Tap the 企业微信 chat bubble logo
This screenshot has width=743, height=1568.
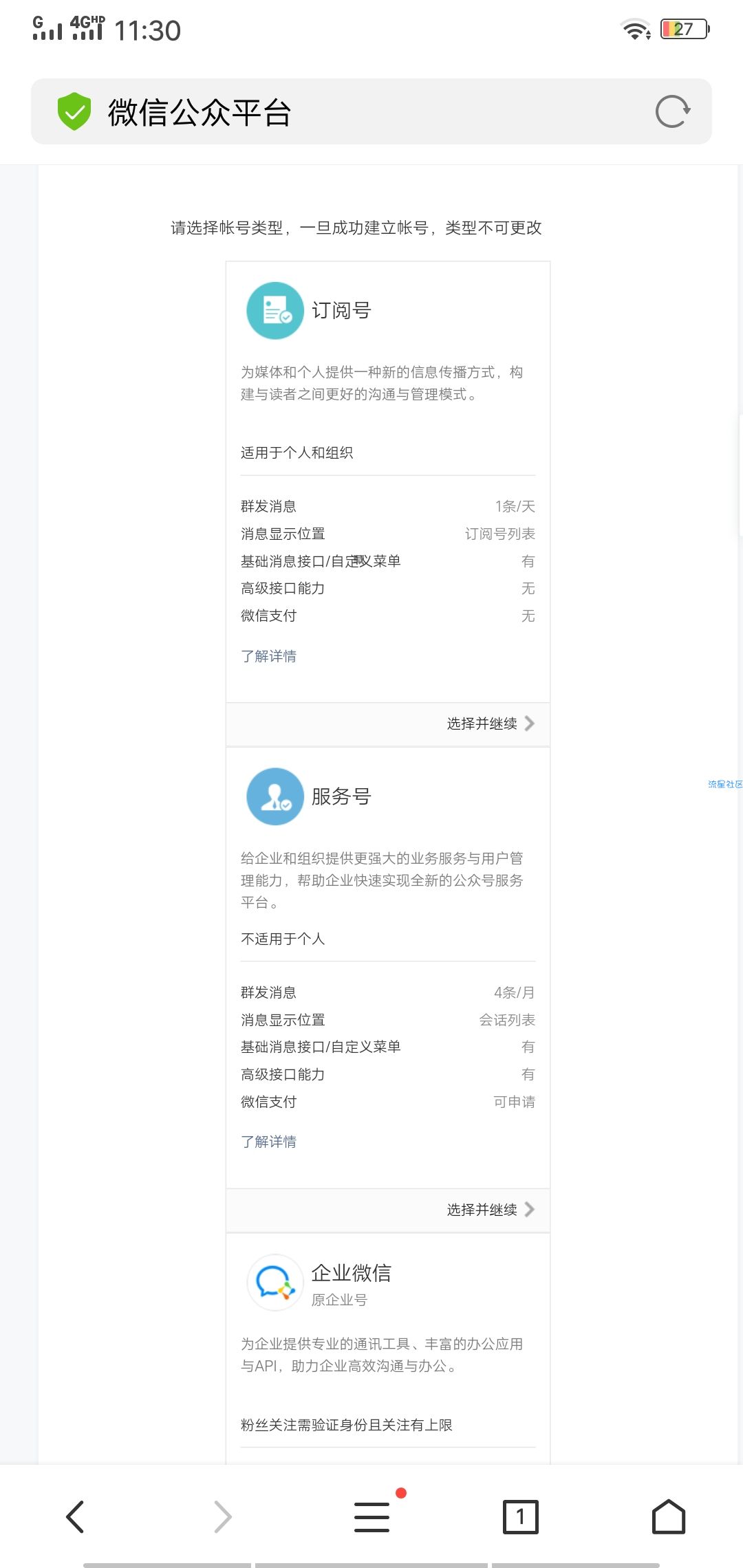[275, 1283]
